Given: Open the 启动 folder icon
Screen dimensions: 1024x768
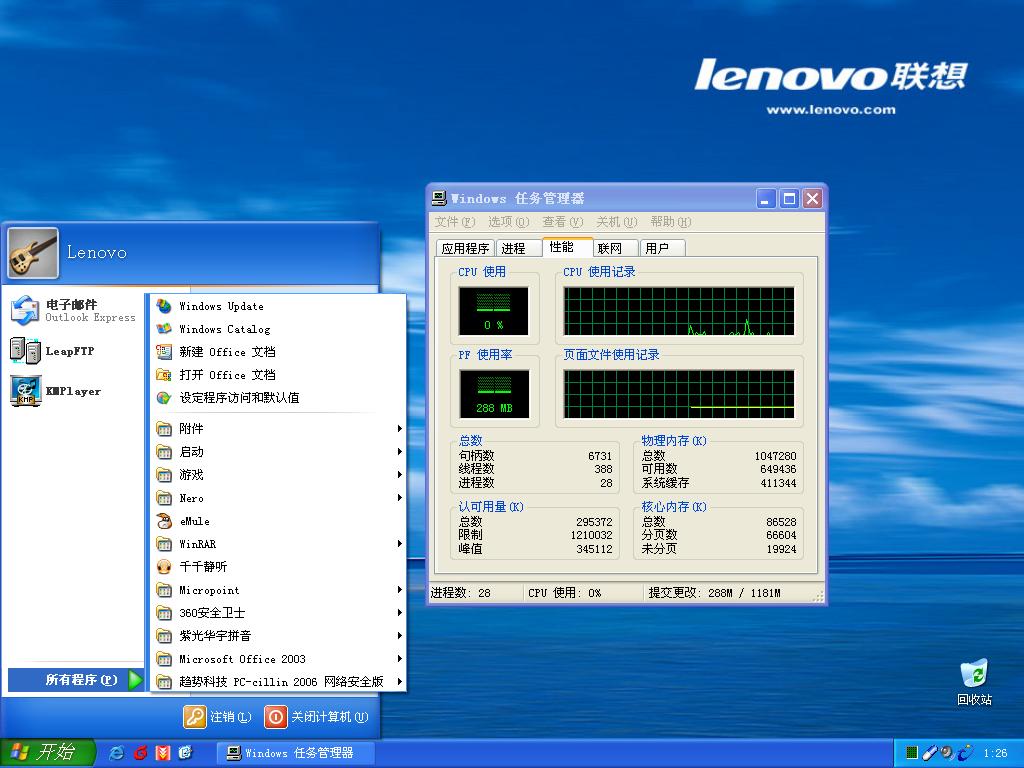Looking at the screenshot, I should [x=164, y=452].
